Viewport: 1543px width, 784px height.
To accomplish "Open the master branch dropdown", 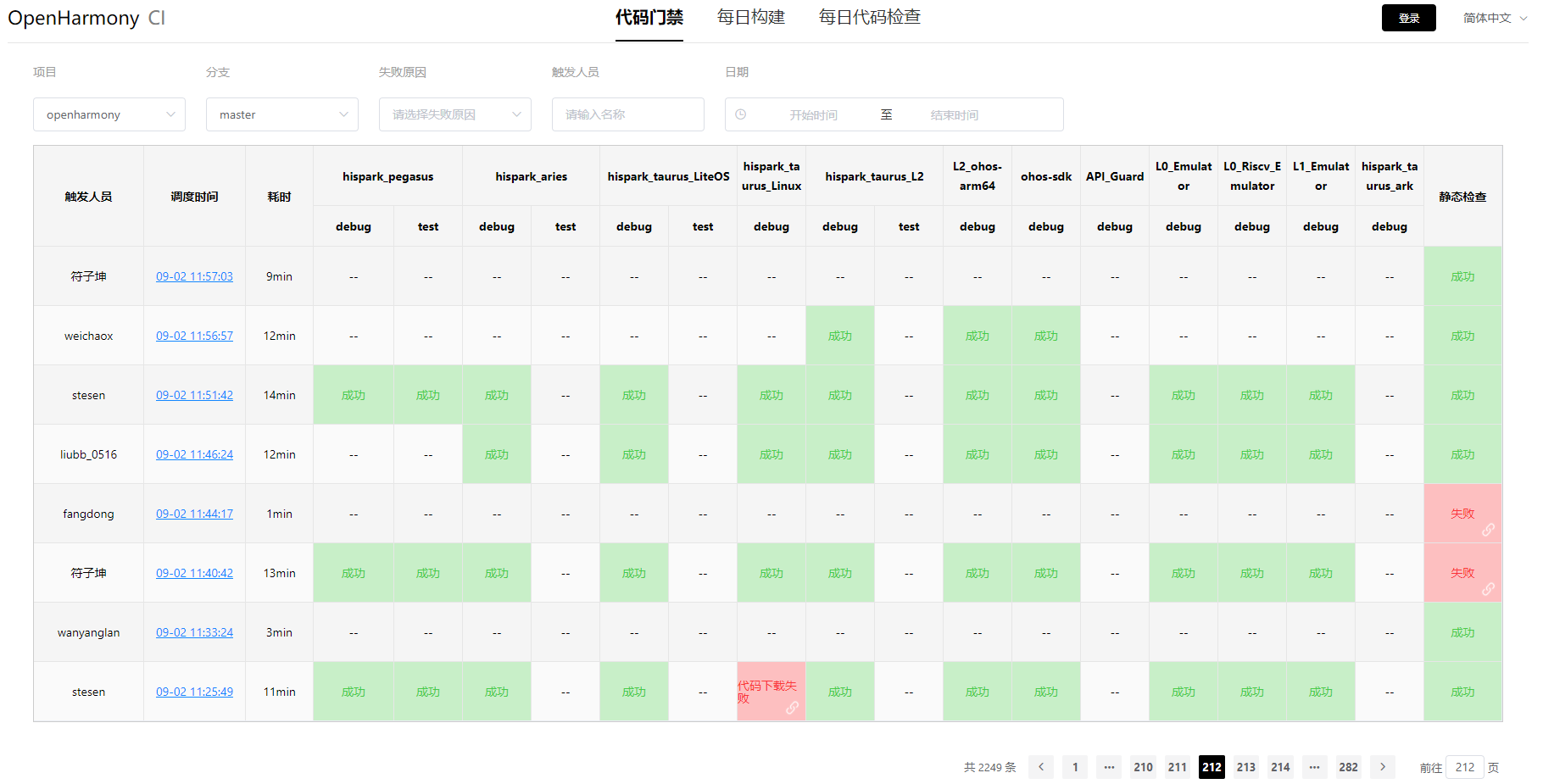I will (282, 114).
